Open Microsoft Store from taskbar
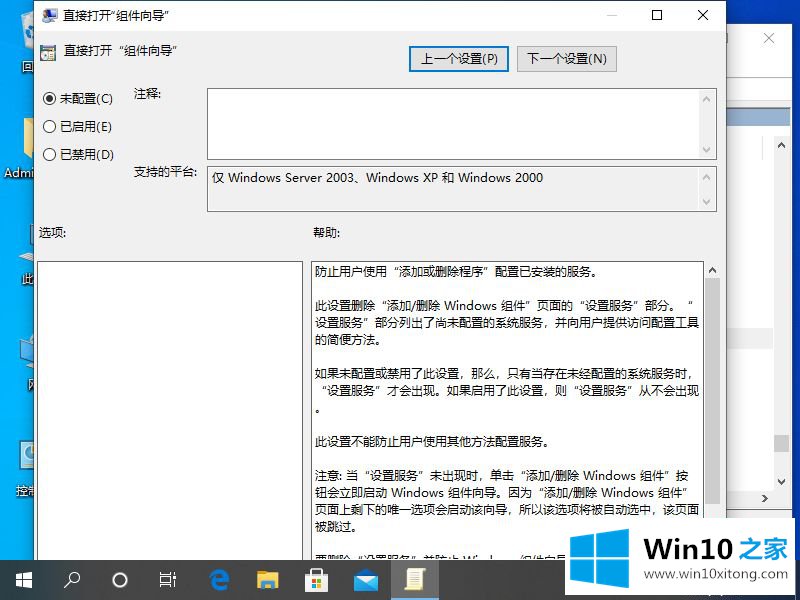Screen dimensions: 800x600 tap(316, 580)
